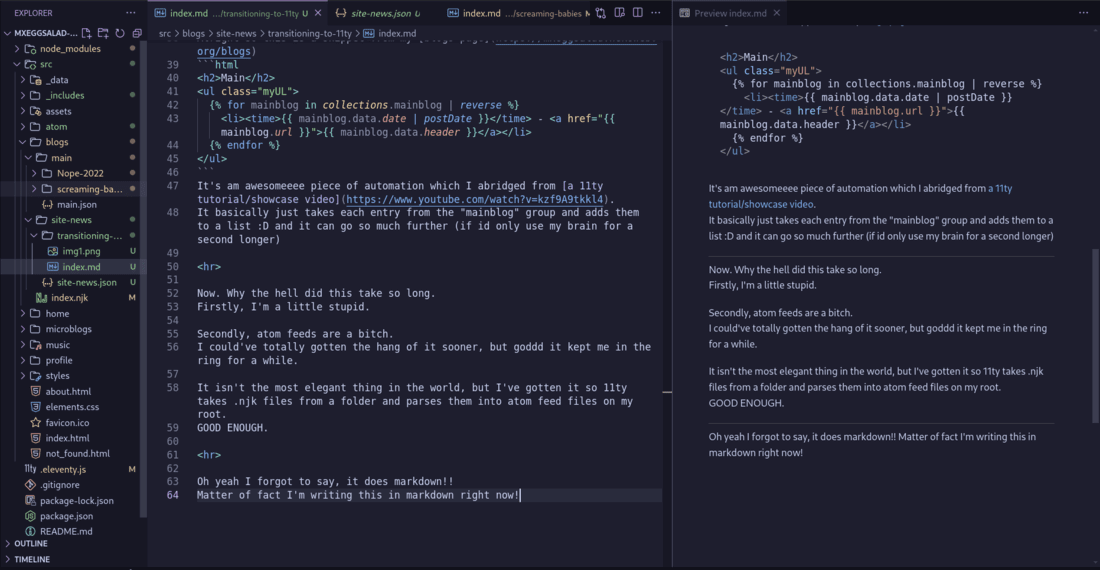Open editor group more actions menu
The height and width of the screenshot is (570, 1100).
coord(656,13)
